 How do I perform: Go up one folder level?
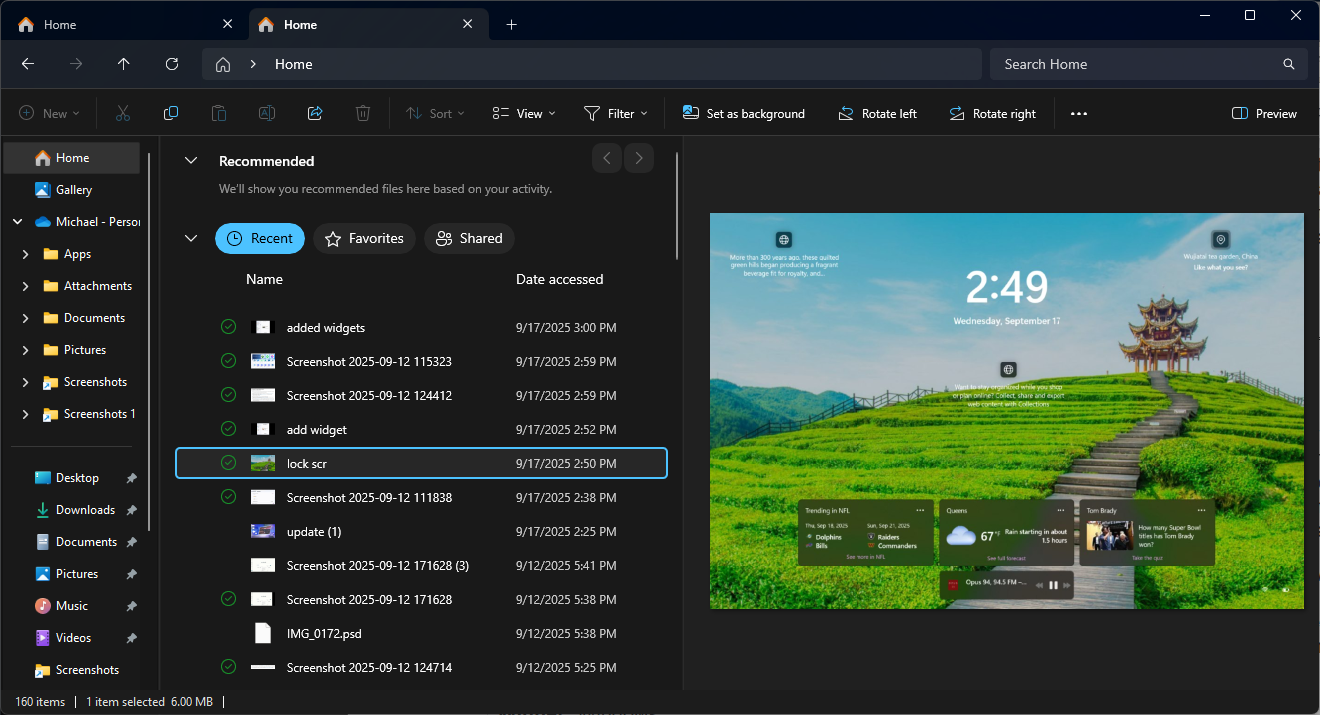tap(124, 64)
